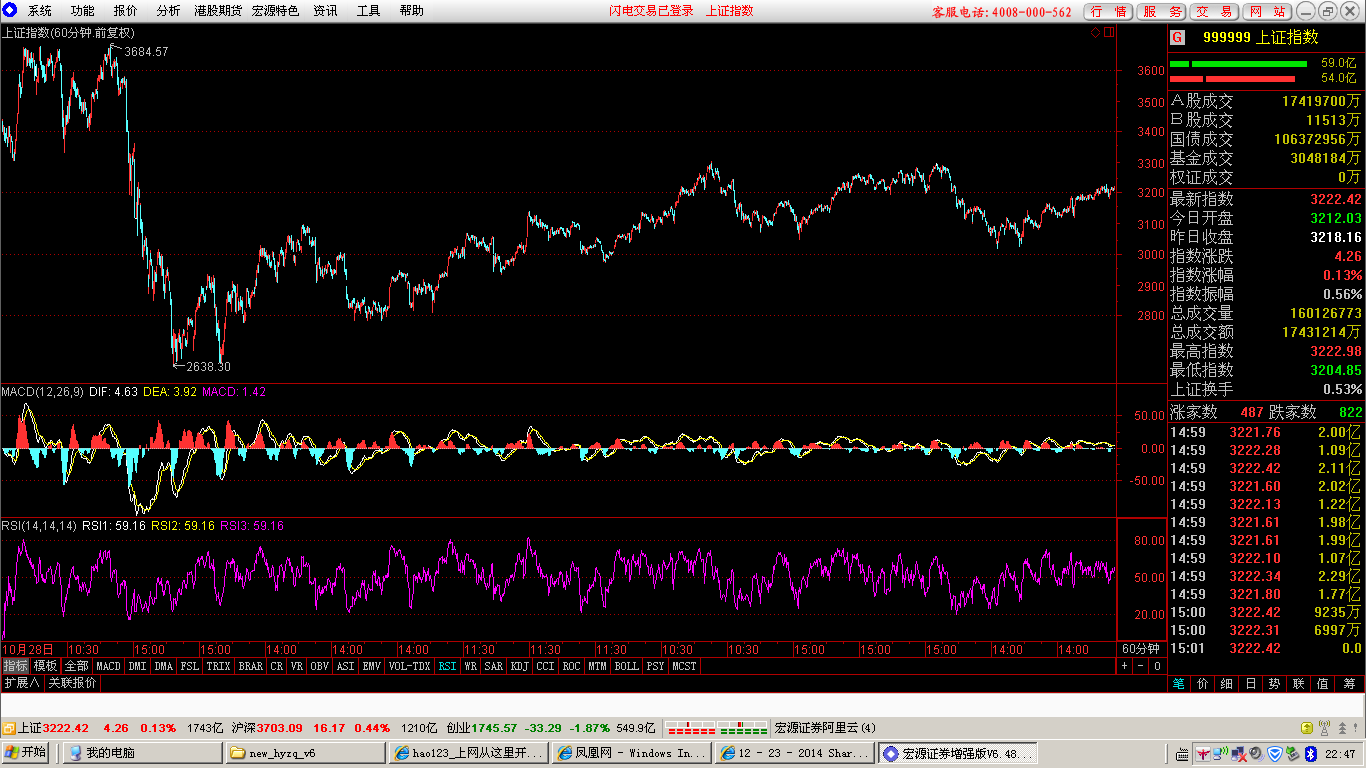Click the 行情 button

click(x=1109, y=11)
